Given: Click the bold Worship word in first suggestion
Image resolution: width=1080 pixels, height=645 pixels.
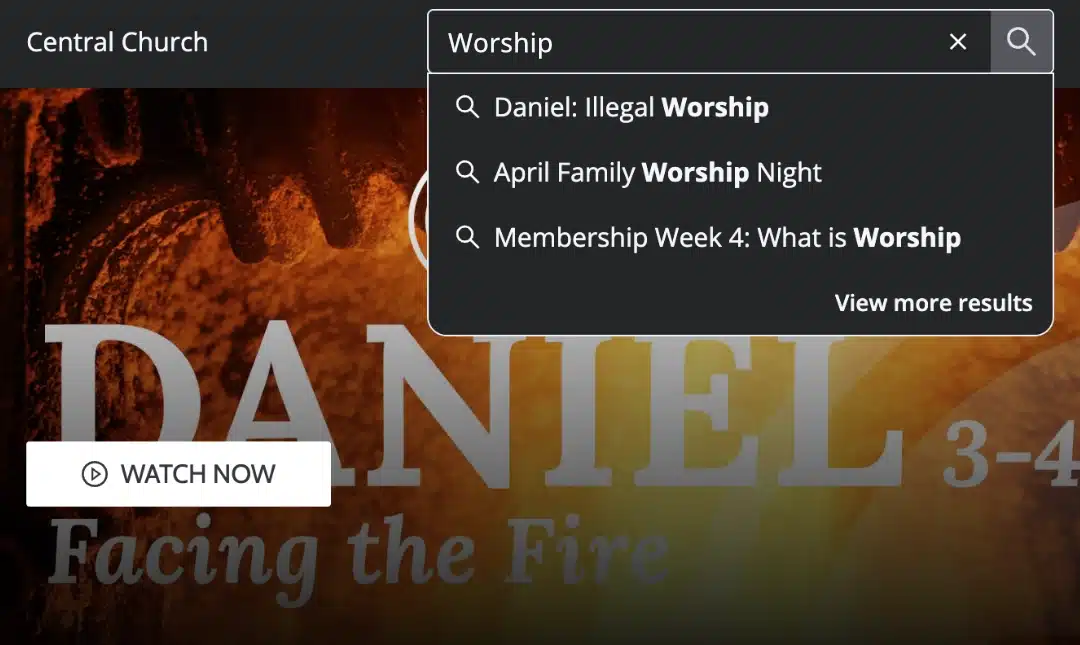Looking at the screenshot, I should (715, 107).
